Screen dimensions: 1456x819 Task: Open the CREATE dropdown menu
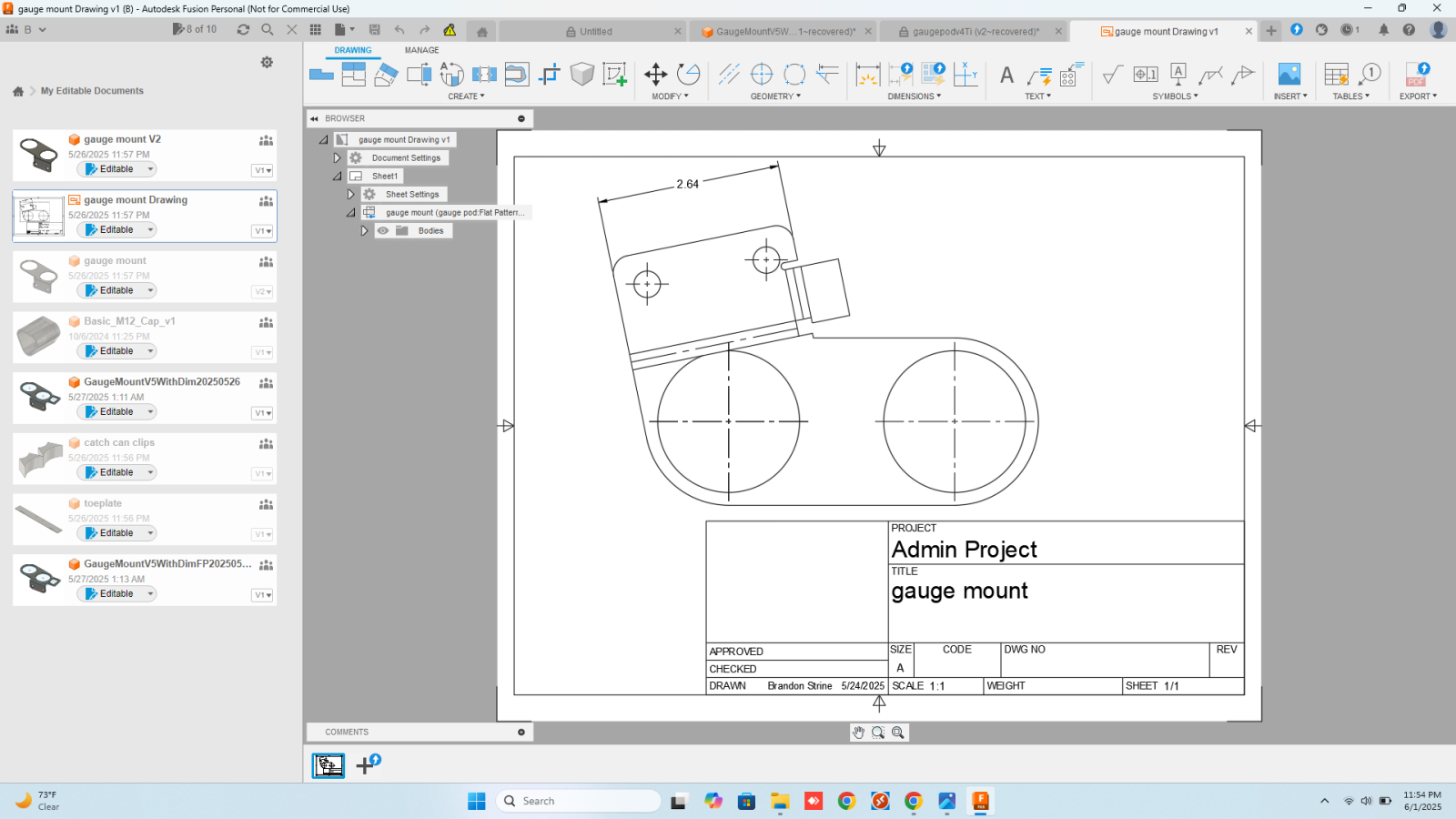466,96
